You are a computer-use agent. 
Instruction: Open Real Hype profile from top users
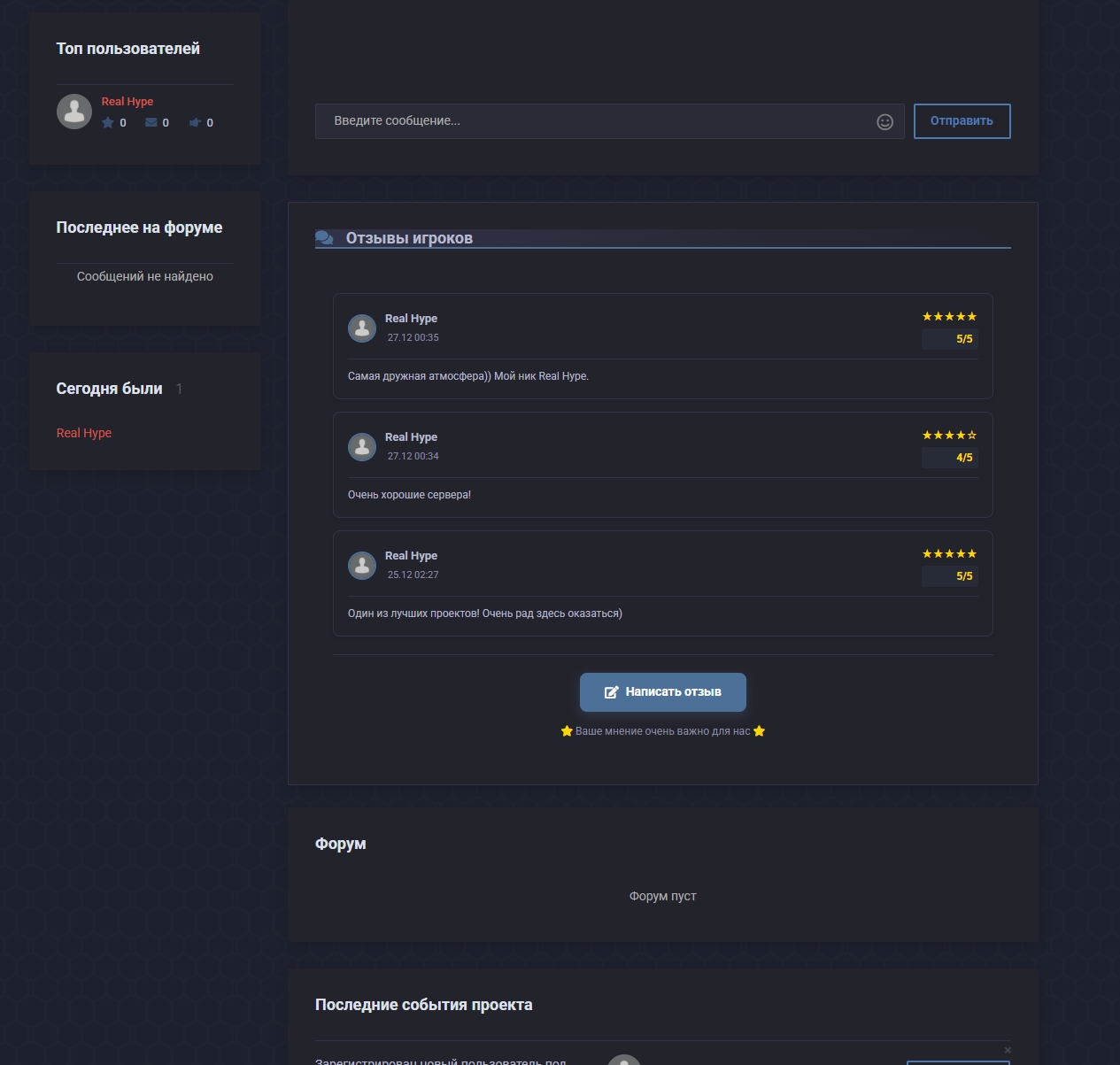pyautogui.click(x=127, y=102)
